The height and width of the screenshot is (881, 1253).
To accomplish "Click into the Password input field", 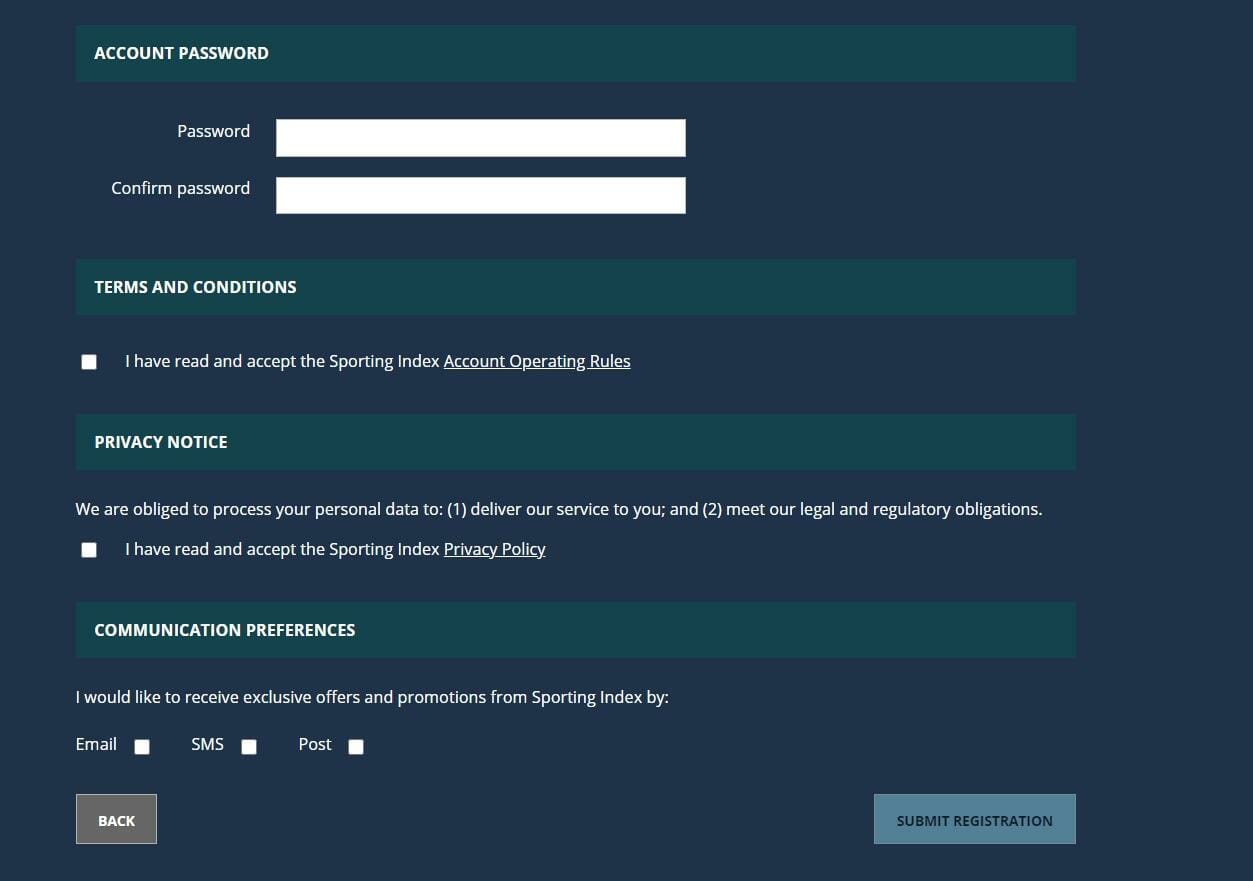I will coord(480,138).
